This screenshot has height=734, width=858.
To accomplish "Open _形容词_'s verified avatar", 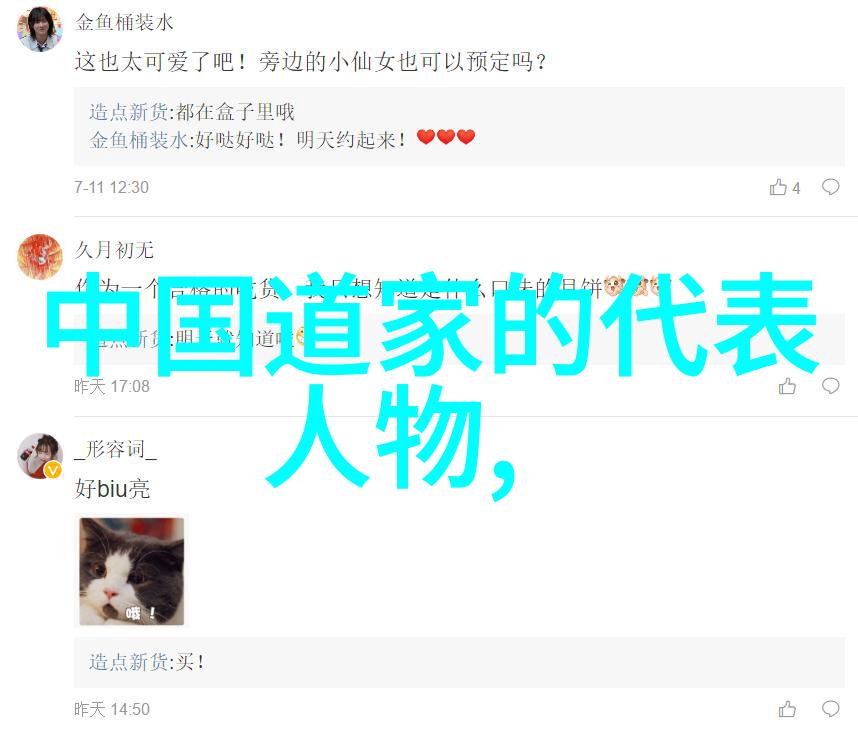I will point(39,456).
